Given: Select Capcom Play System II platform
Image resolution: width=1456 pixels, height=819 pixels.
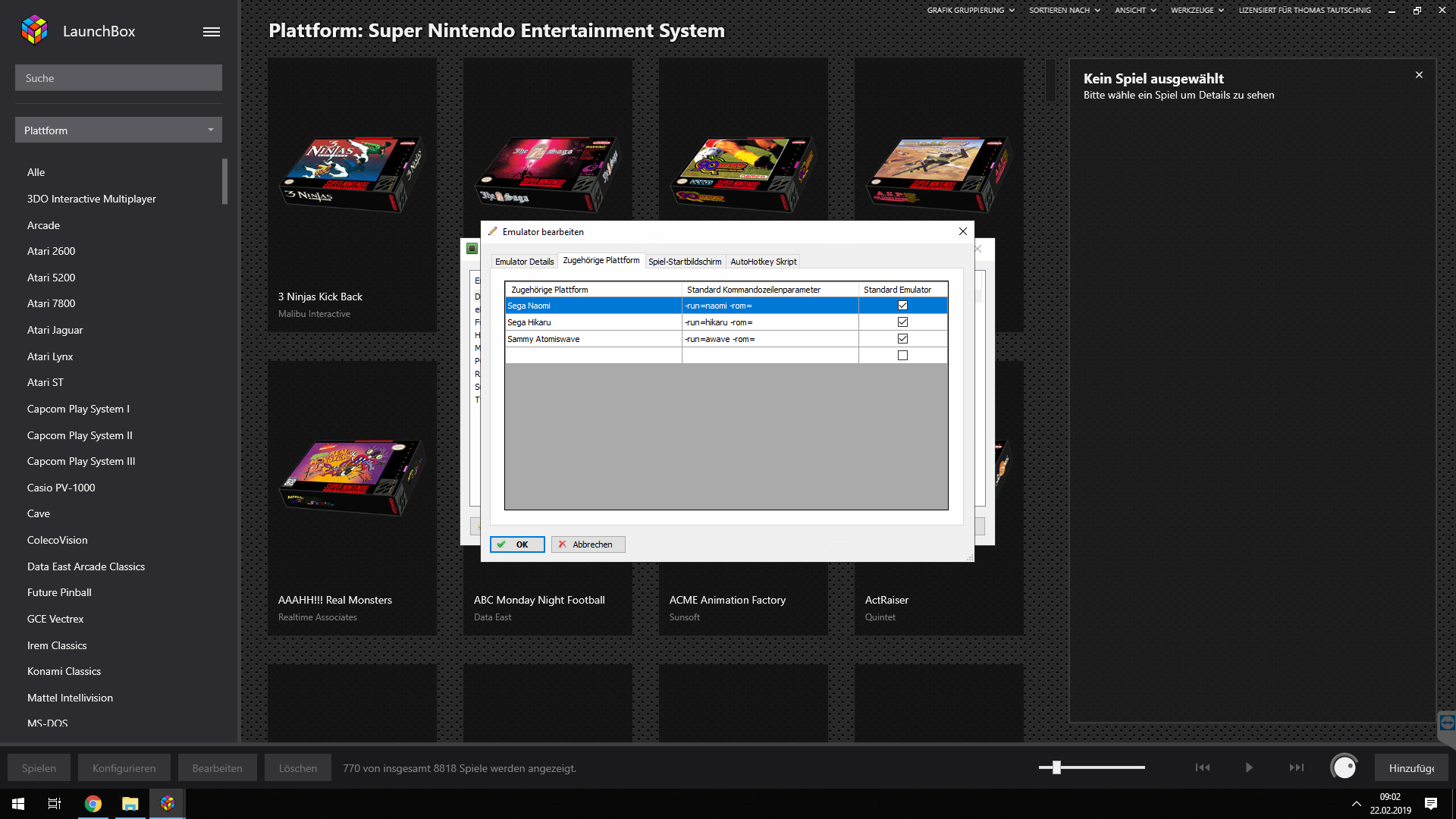Looking at the screenshot, I should (x=80, y=435).
